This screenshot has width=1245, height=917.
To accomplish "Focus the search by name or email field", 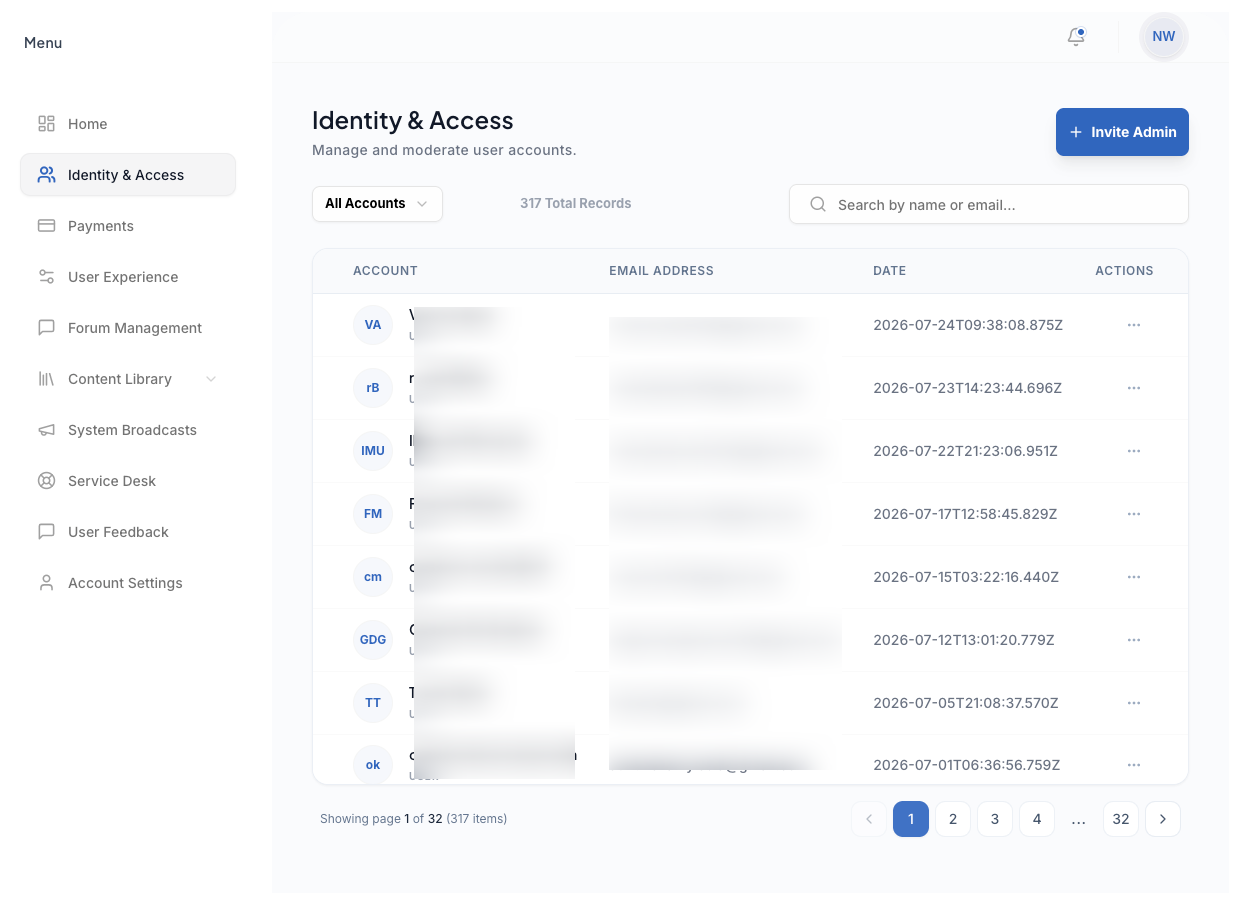I will pyautogui.click(x=989, y=204).
